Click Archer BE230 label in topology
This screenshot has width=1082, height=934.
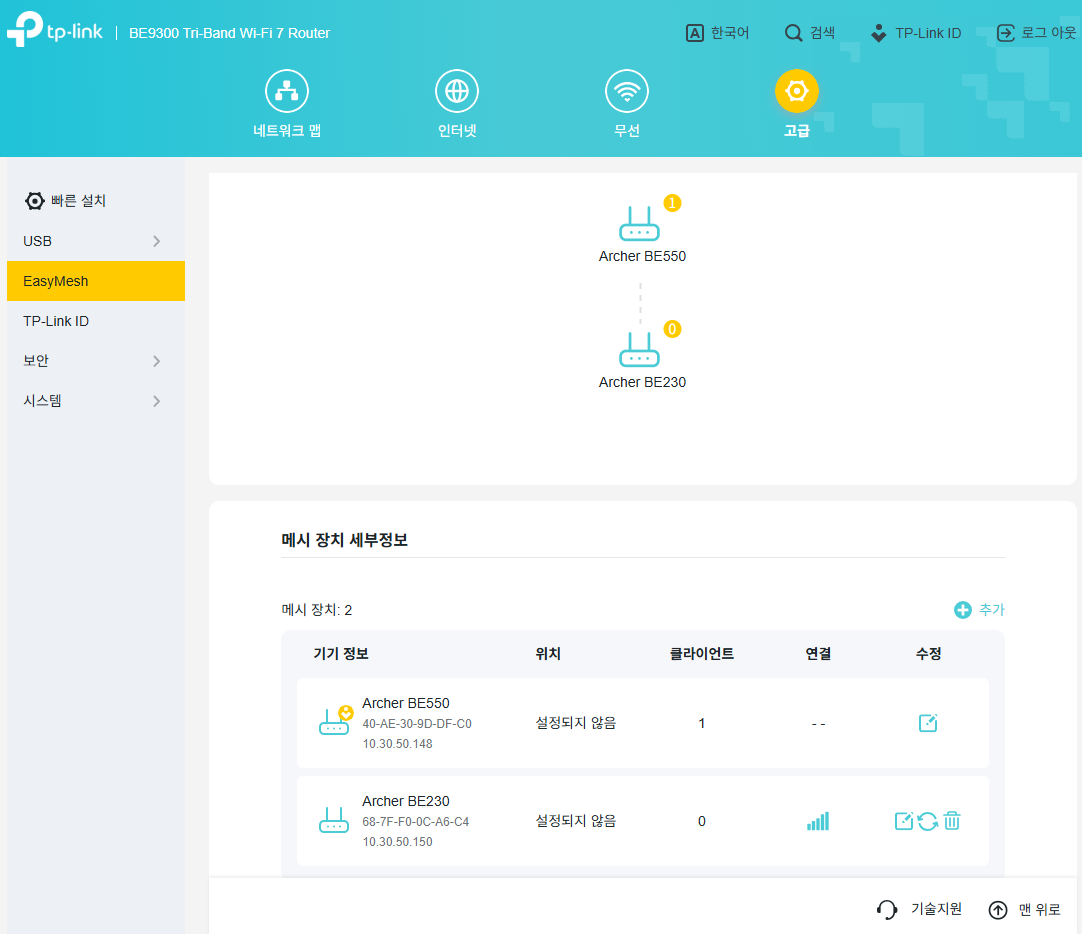[642, 382]
